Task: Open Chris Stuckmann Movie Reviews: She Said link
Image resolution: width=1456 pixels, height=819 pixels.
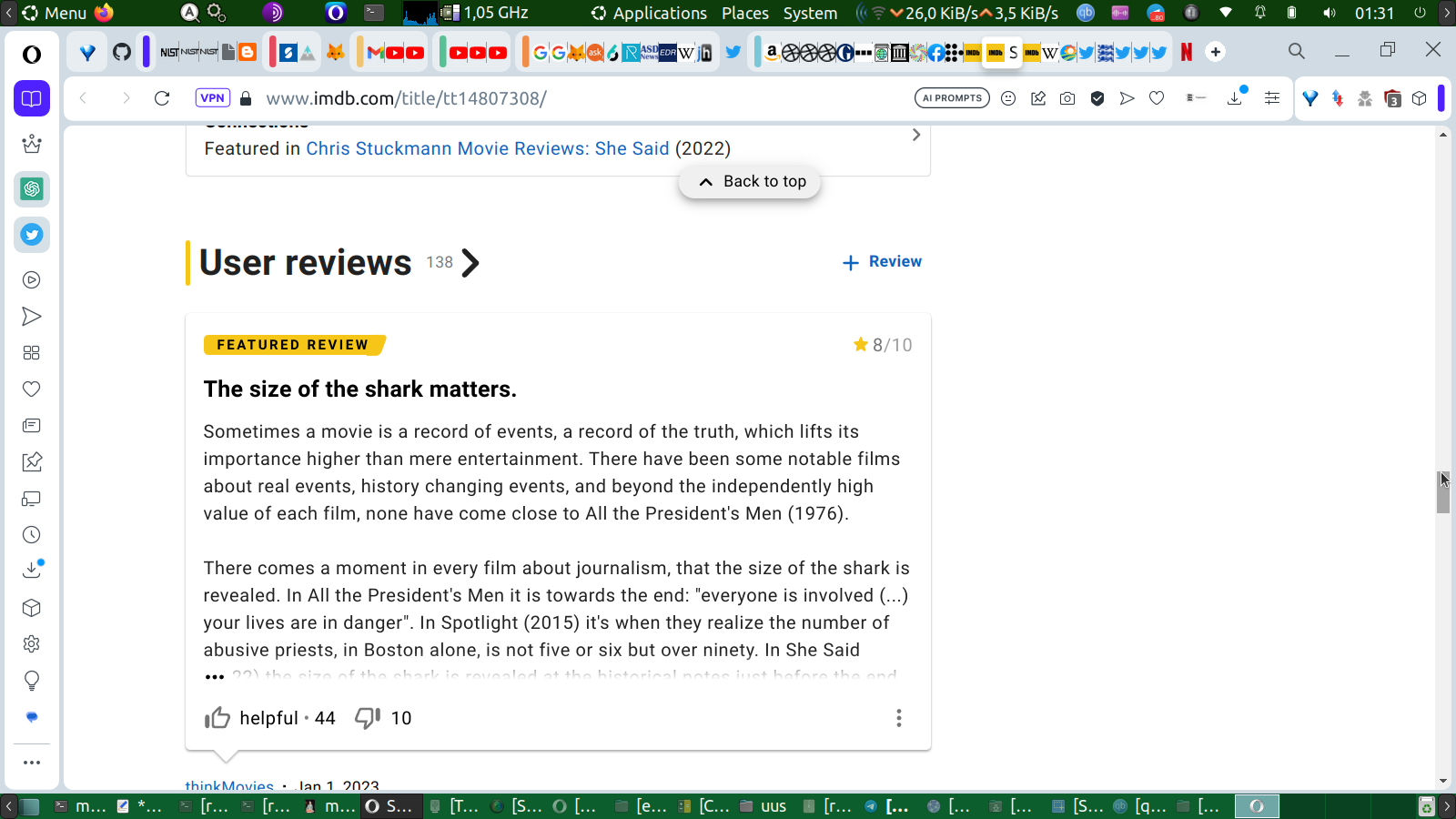Action: click(488, 148)
